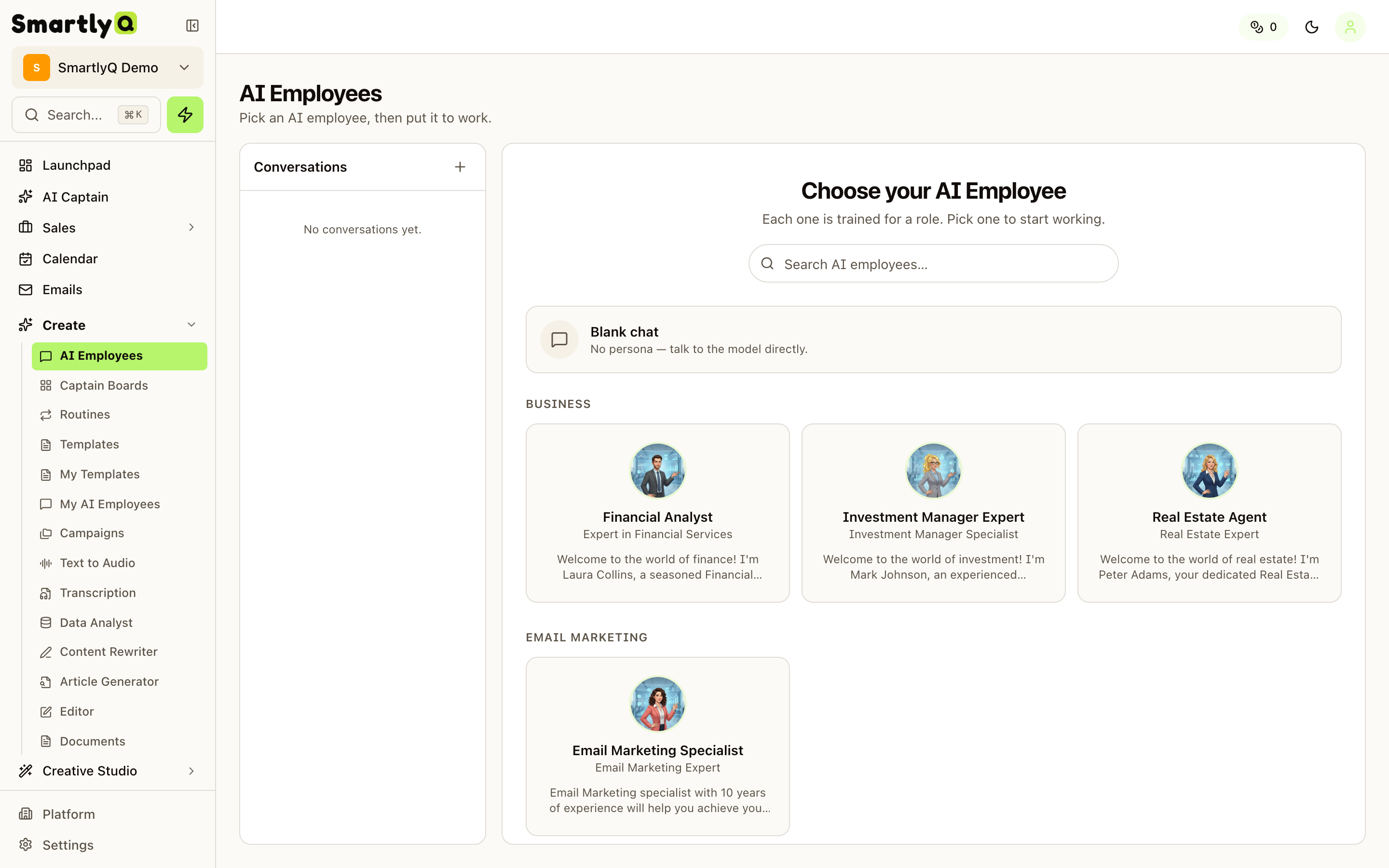Open Settings in the sidebar
The image size is (1389, 868).
pyautogui.click(x=108, y=845)
